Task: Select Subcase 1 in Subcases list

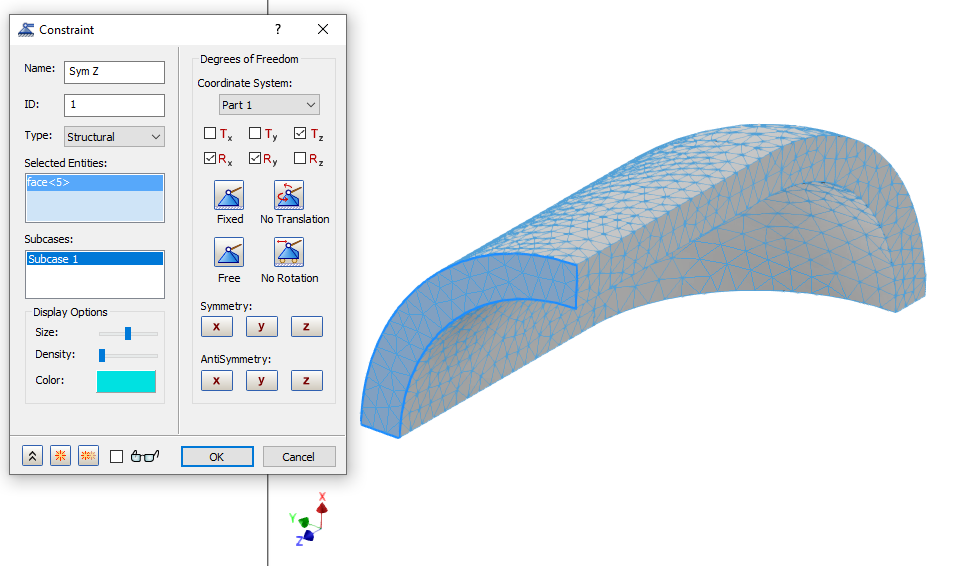Action: [95, 259]
